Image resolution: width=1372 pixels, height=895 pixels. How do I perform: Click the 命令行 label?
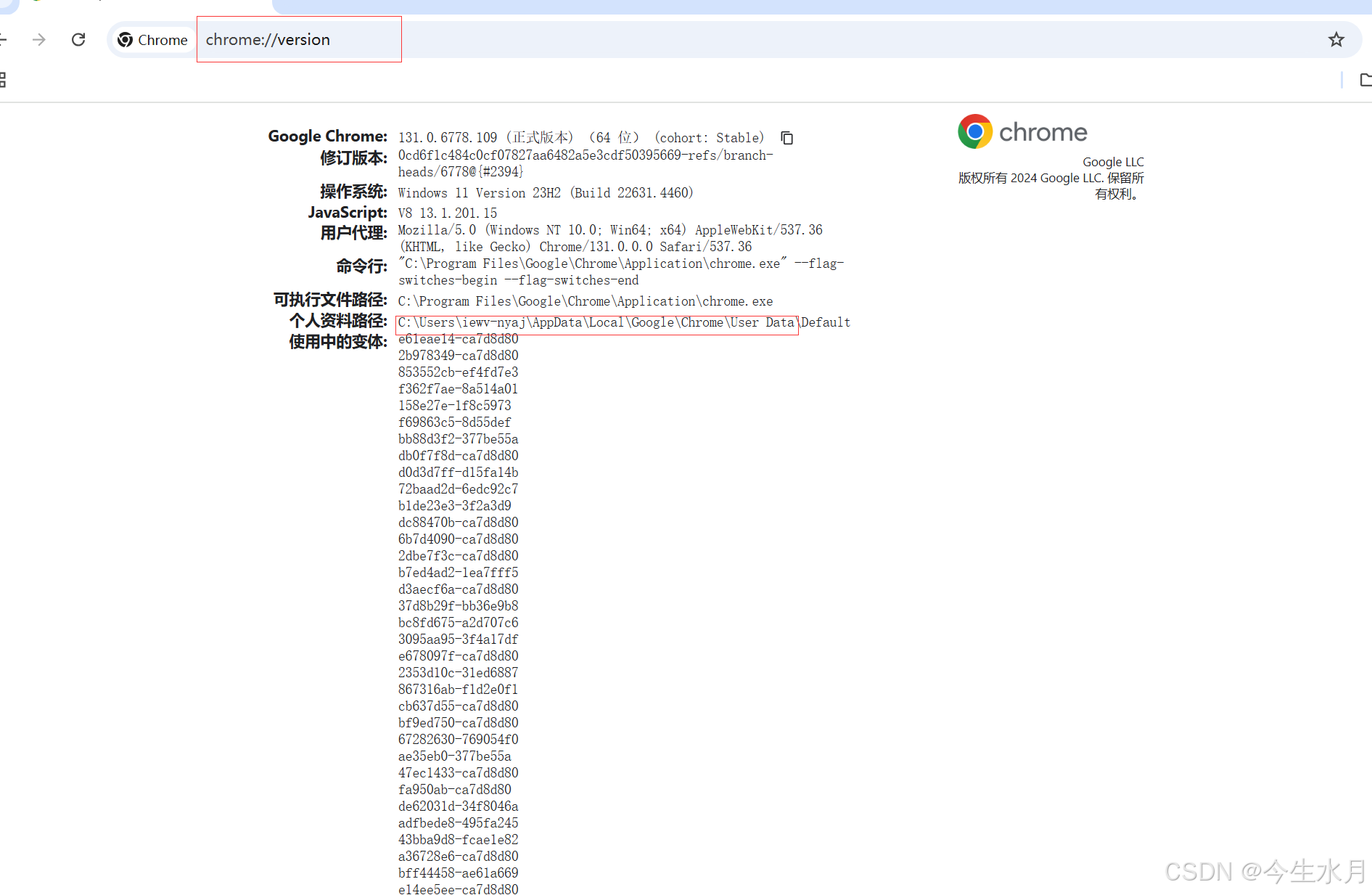pyautogui.click(x=361, y=266)
